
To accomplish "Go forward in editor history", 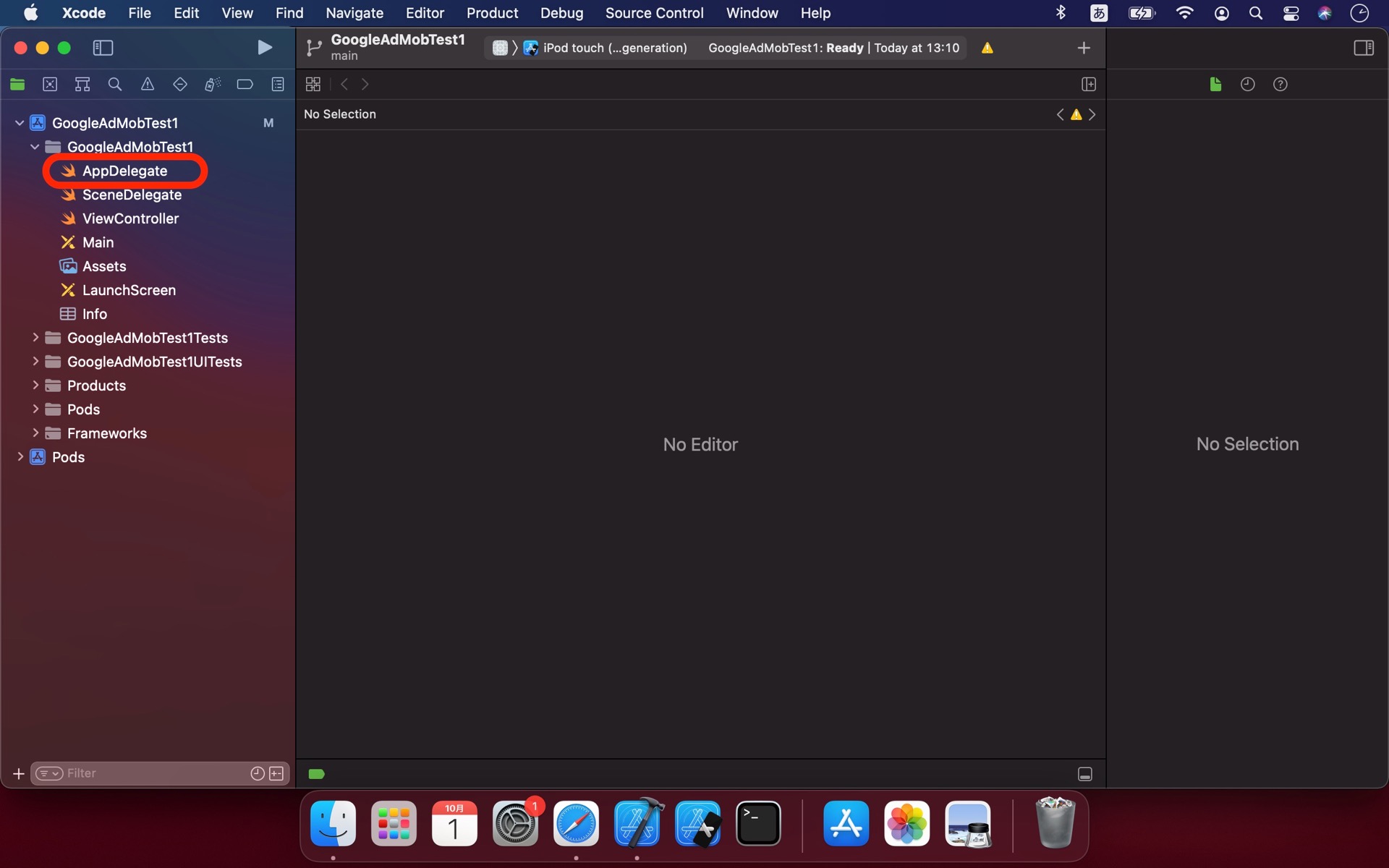I will tap(365, 85).
